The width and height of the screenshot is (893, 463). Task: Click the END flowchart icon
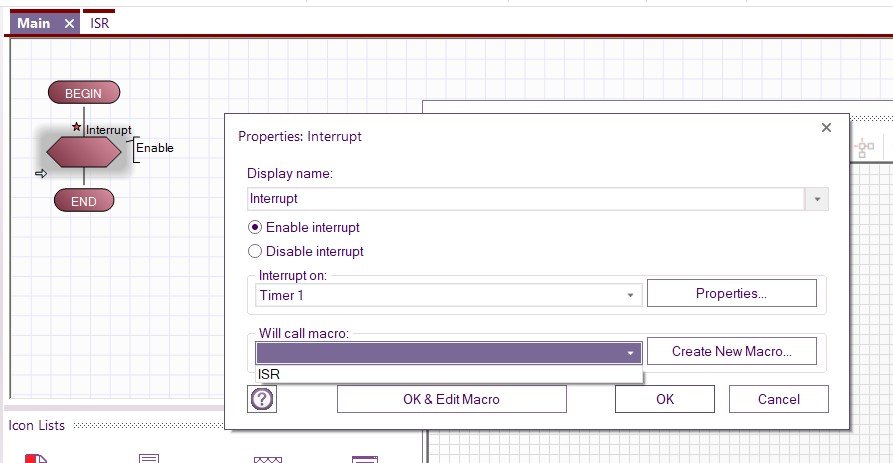tap(84, 201)
